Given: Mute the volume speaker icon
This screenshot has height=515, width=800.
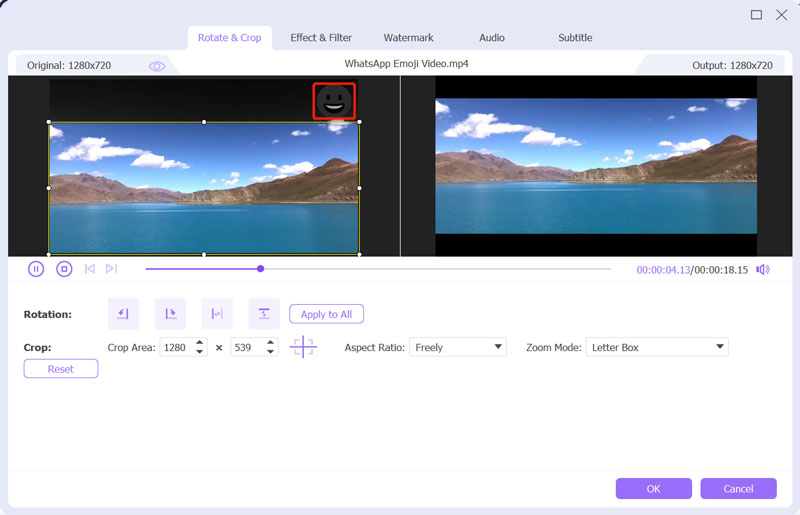Looking at the screenshot, I should tap(763, 269).
